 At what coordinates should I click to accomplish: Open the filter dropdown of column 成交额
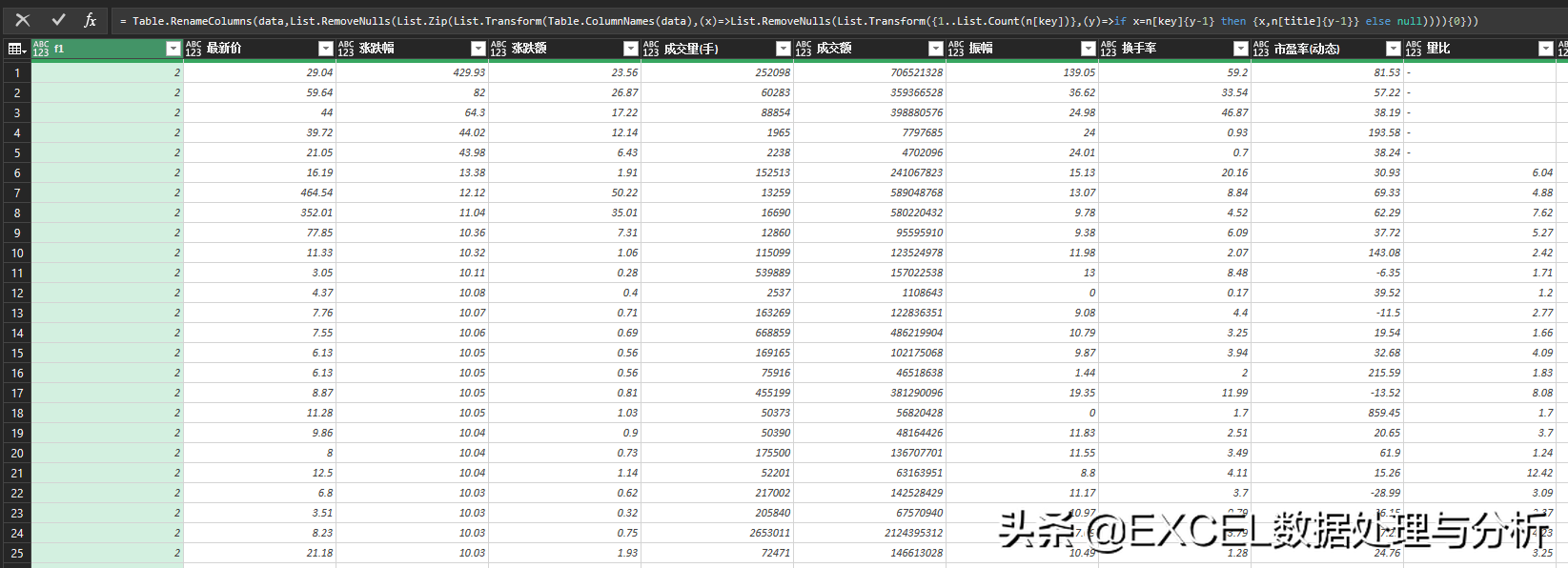coord(935,49)
